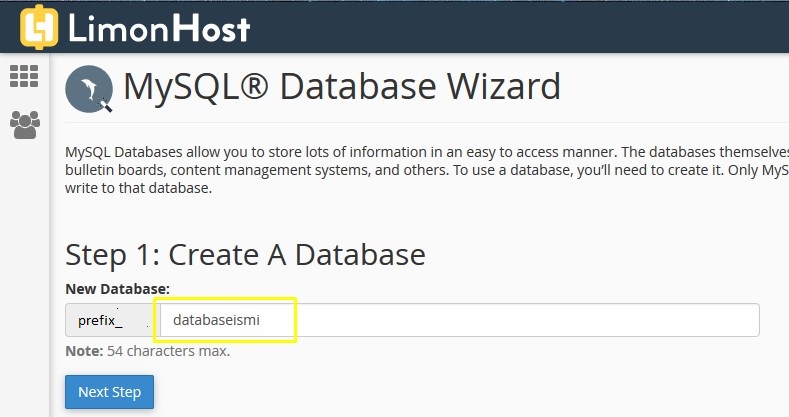Click the LimonHost logo icon
This screenshot has width=789, height=417.
pyautogui.click(x=39, y=27)
